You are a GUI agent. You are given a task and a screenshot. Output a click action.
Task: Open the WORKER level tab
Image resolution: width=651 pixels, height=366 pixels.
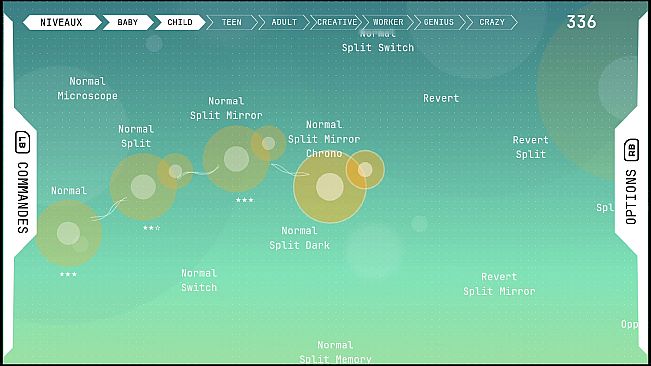coord(388,22)
